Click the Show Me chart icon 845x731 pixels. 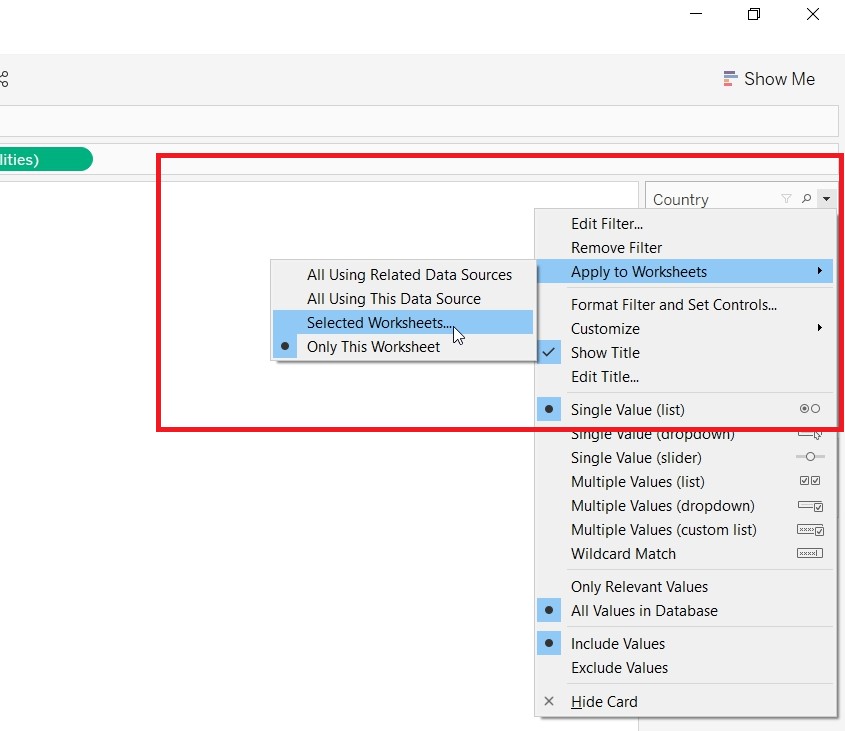click(730, 79)
